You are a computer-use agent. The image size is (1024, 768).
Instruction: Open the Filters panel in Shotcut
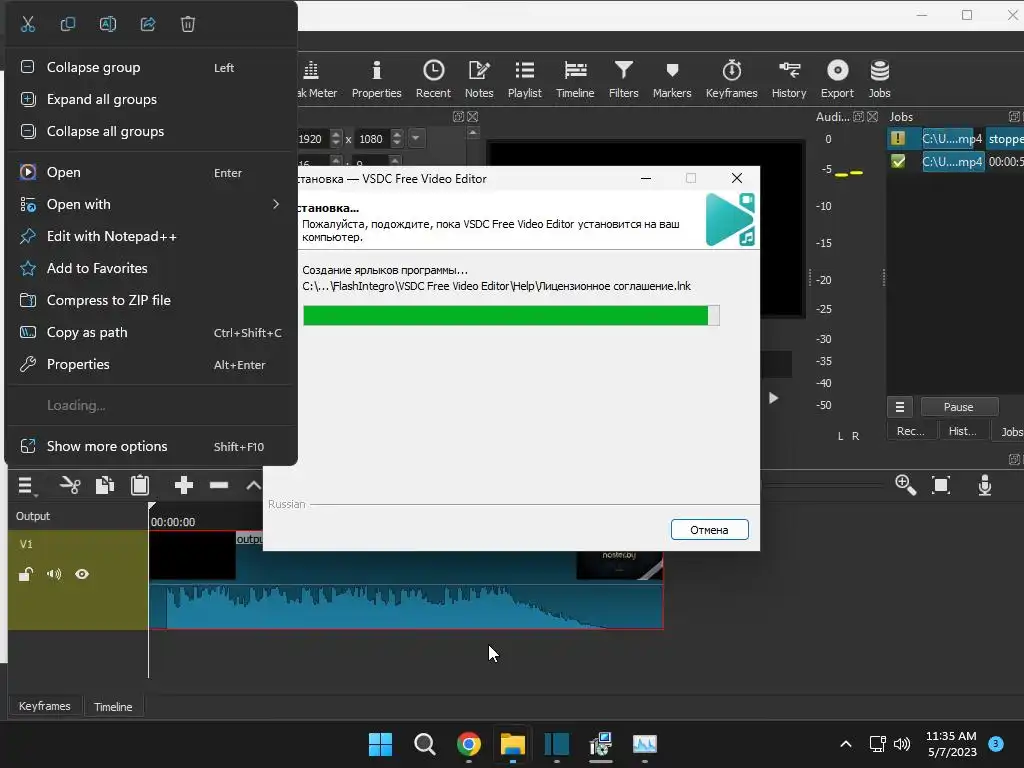623,80
